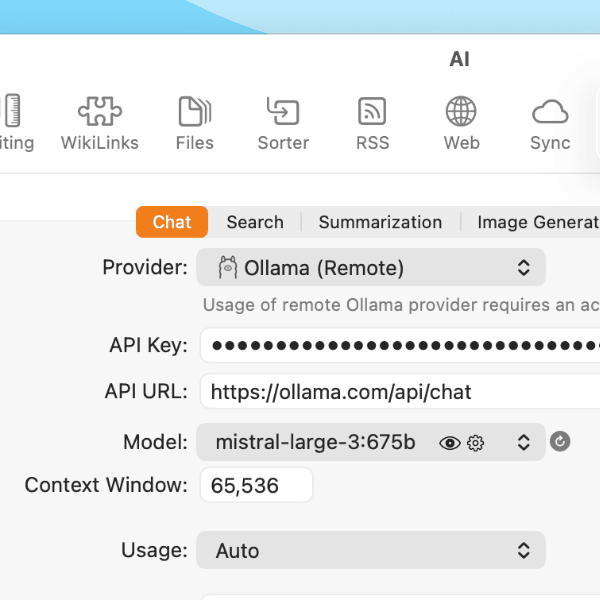Switch to the Image Generation tab
The height and width of the screenshot is (600, 600).
536,222
